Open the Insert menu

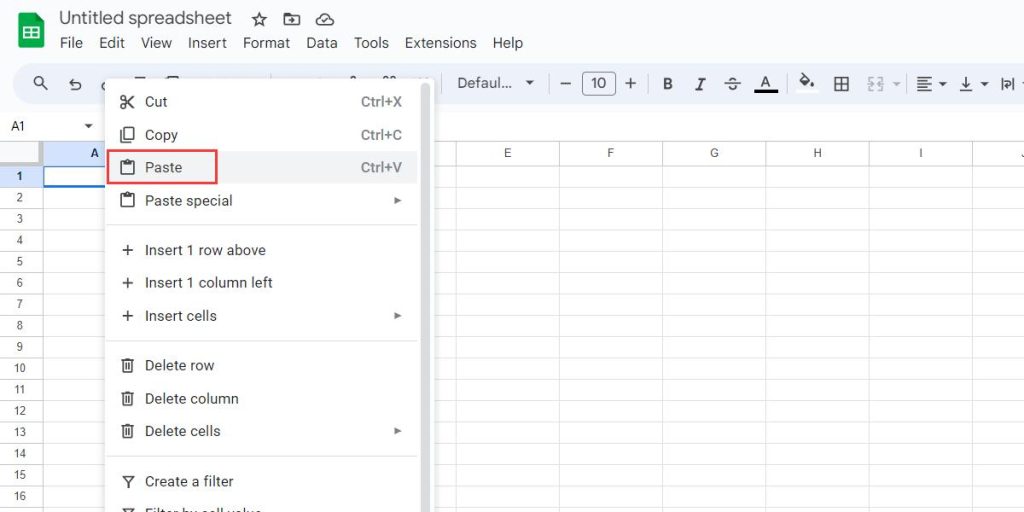coord(207,43)
